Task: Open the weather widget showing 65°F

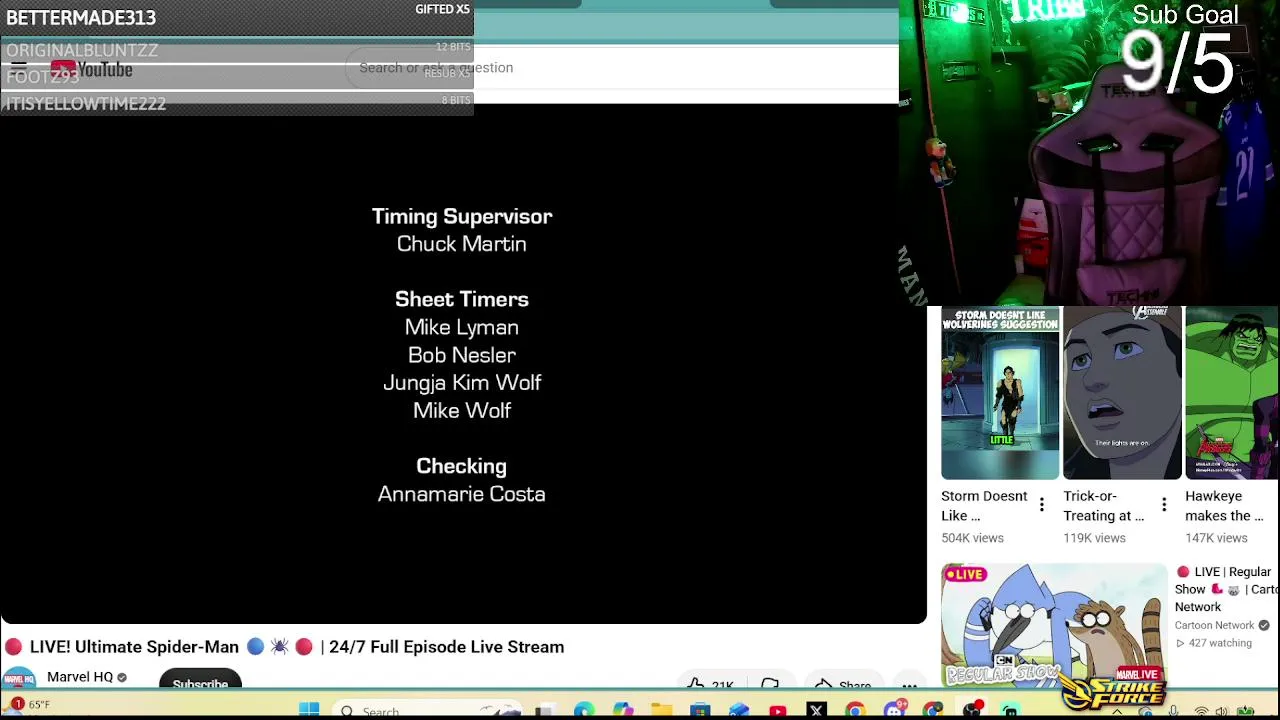Action: click(28, 705)
